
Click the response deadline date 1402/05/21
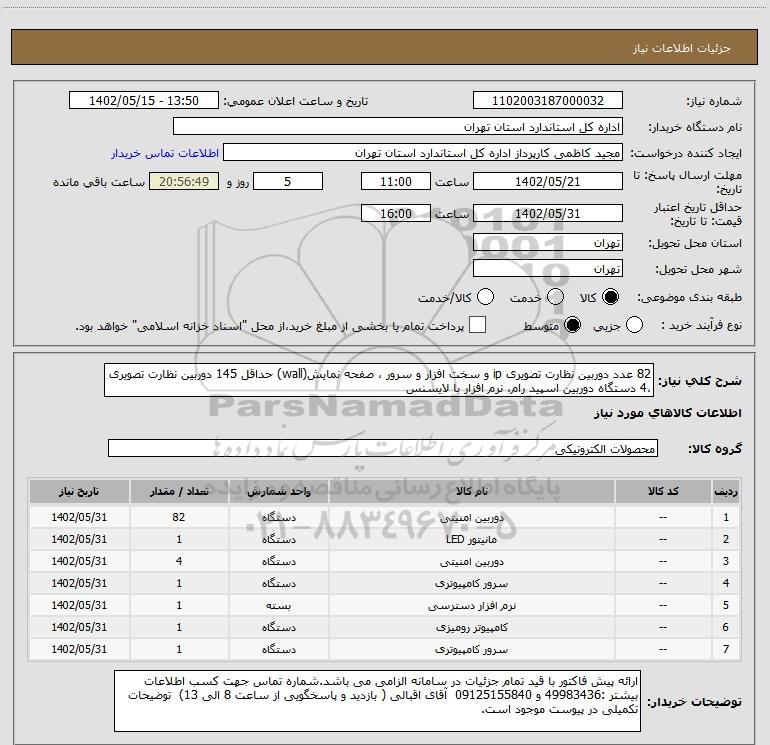pos(548,182)
